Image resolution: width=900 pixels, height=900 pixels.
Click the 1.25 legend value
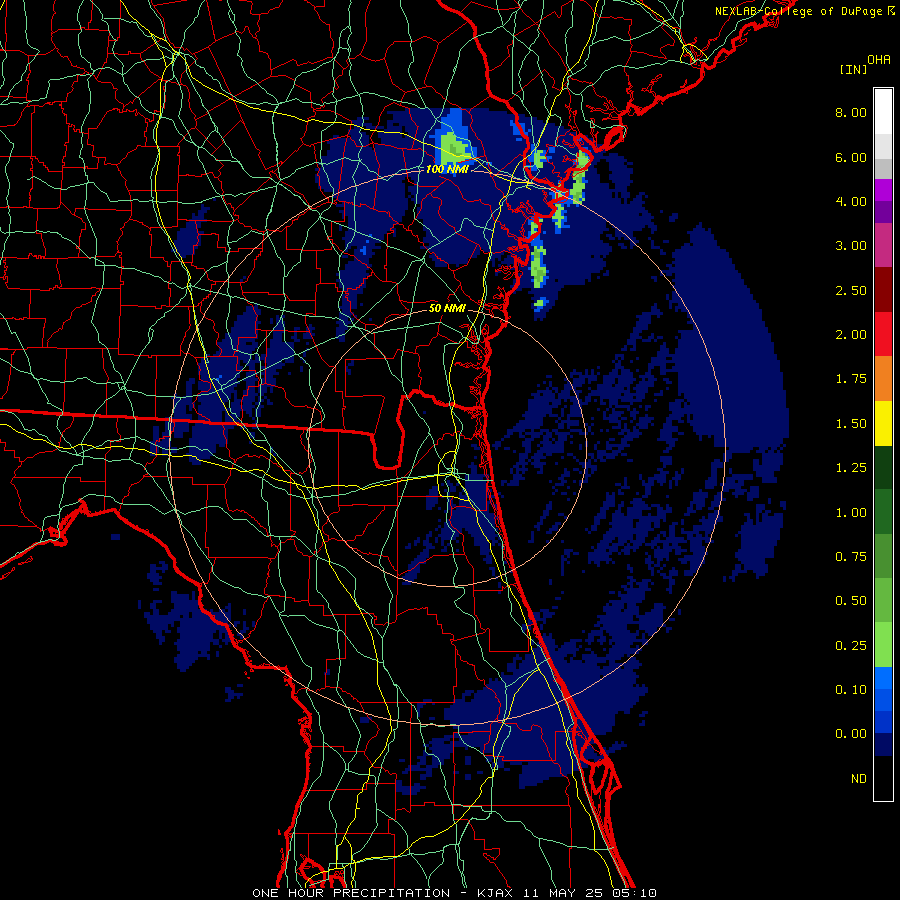pos(851,468)
